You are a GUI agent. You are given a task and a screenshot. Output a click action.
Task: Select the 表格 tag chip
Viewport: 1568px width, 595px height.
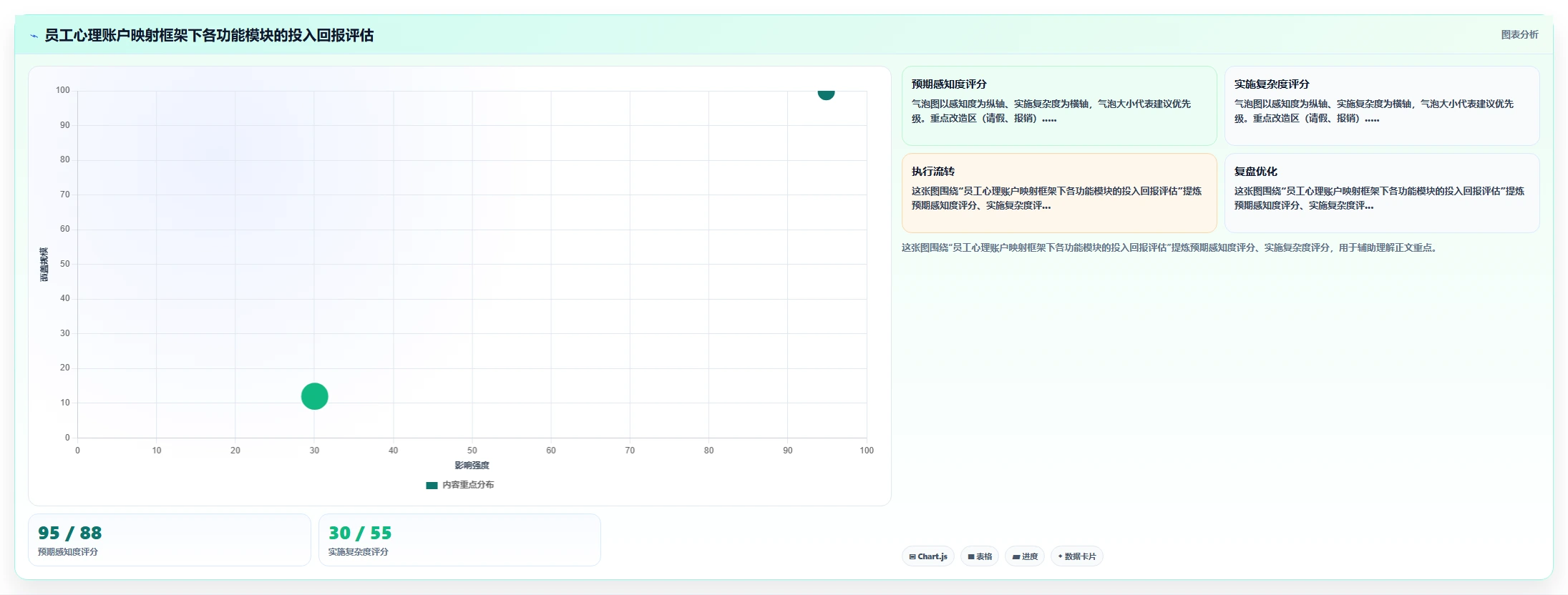click(980, 556)
